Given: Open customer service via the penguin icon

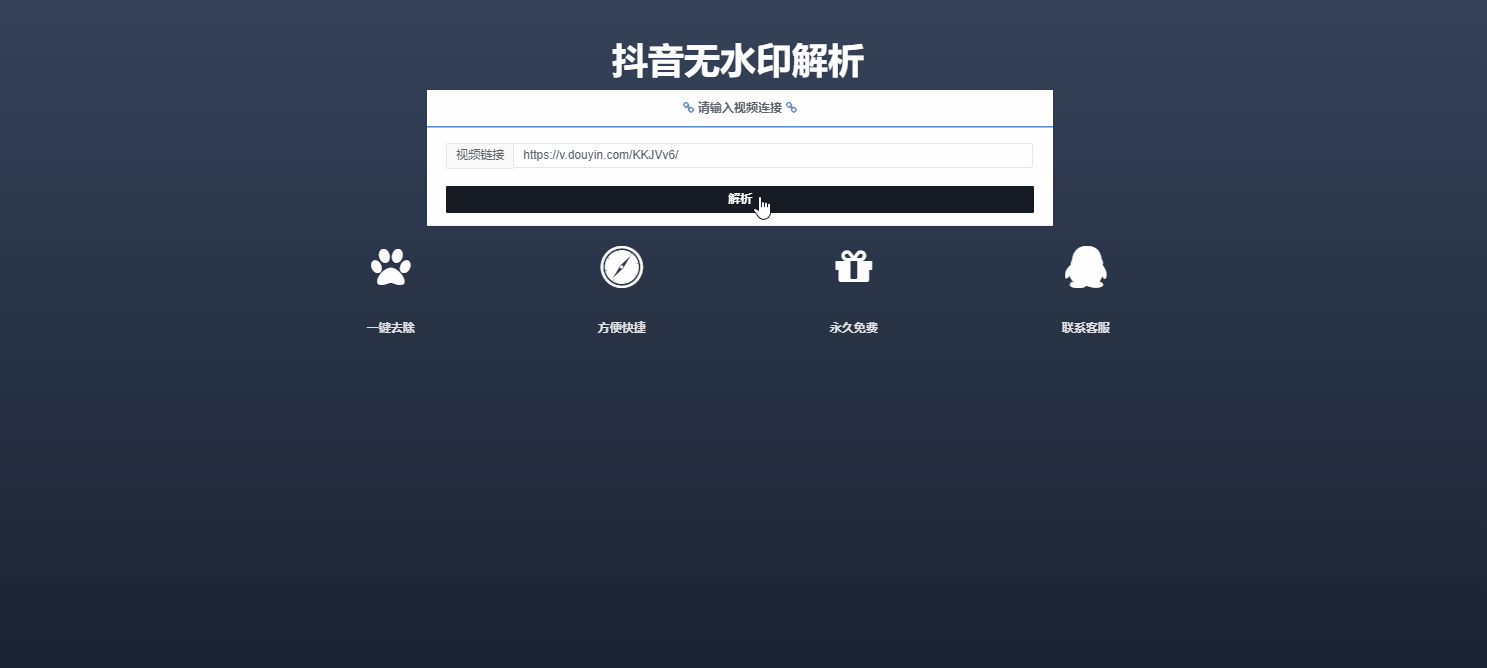Looking at the screenshot, I should click(1085, 266).
